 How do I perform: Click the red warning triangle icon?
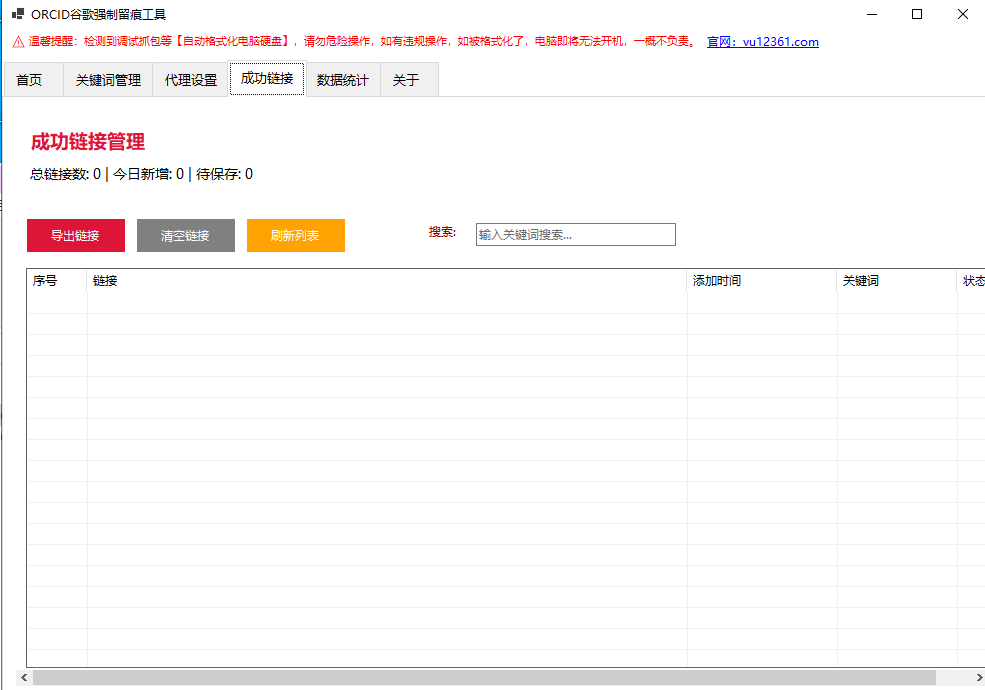click(18, 42)
